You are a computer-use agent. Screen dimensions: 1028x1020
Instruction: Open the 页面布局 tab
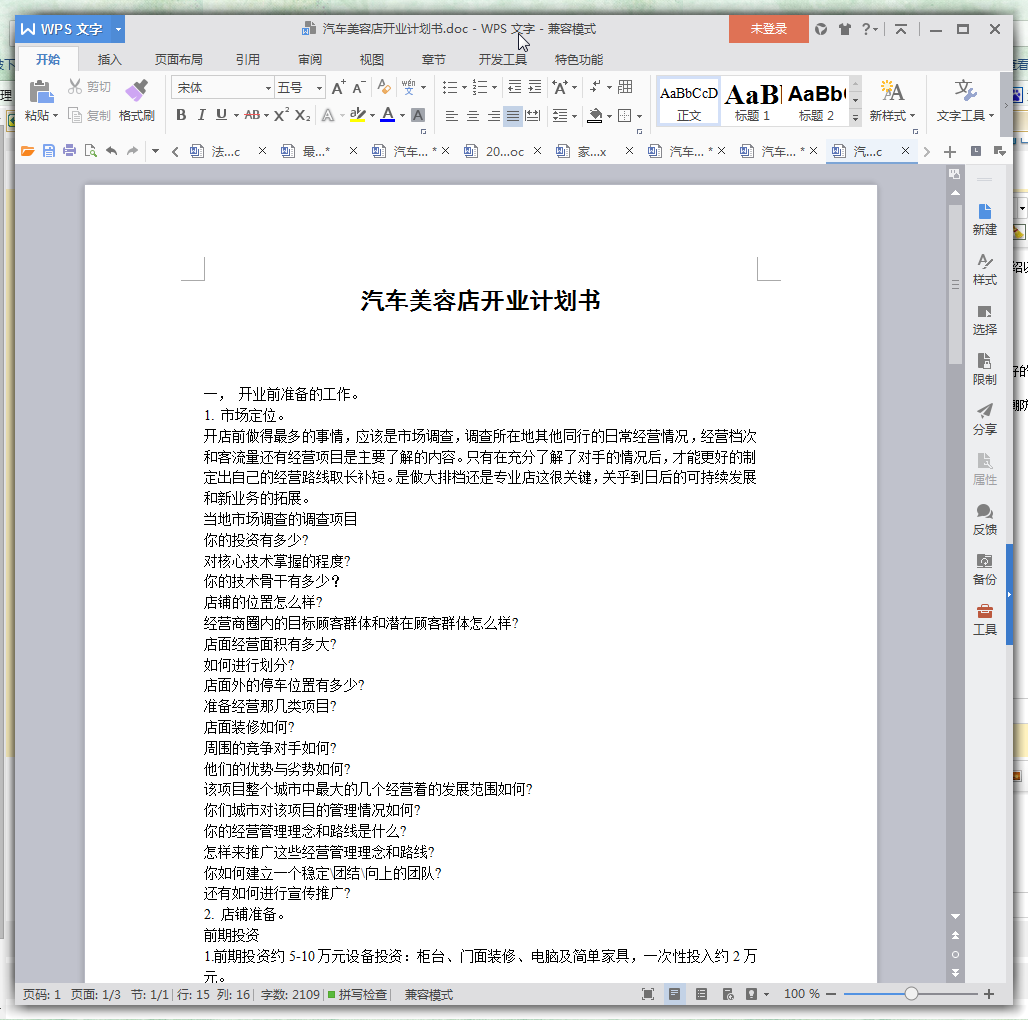[178, 60]
